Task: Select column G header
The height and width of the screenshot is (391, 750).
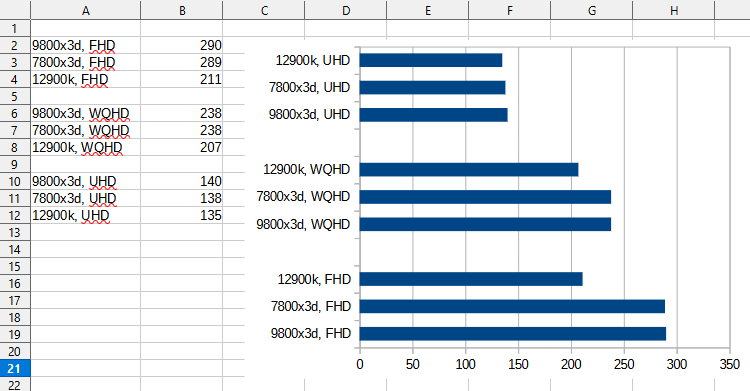Action: click(592, 10)
